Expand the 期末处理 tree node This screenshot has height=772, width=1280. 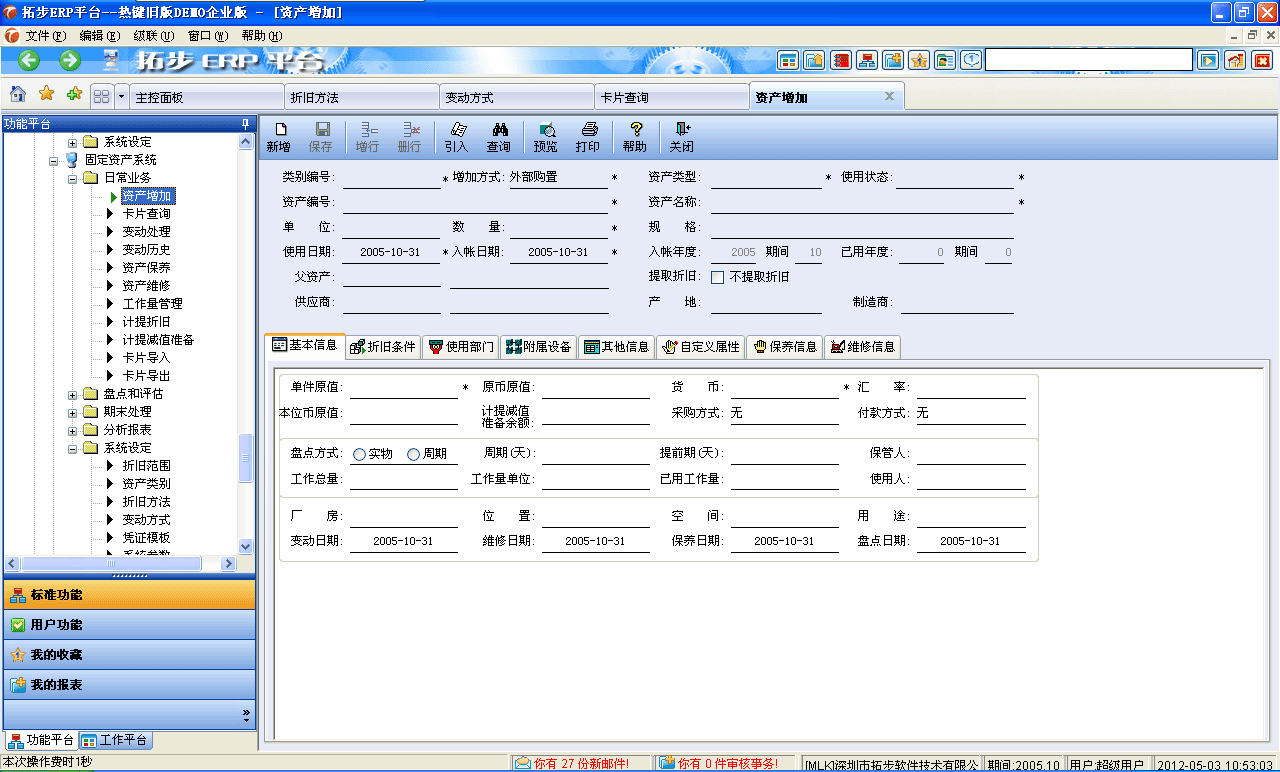click(x=71, y=411)
